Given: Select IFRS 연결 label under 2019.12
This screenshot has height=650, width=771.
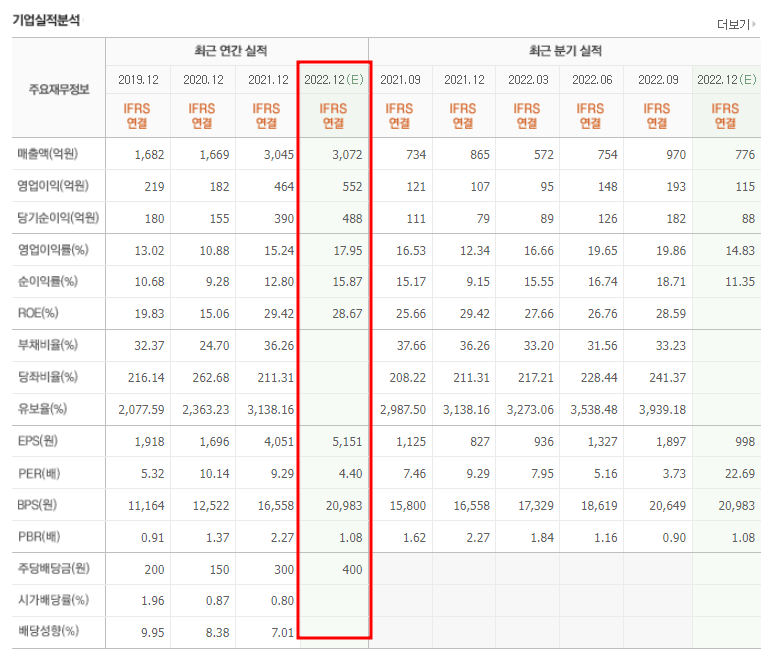Looking at the screenshot, I should [x=137, y=116].
